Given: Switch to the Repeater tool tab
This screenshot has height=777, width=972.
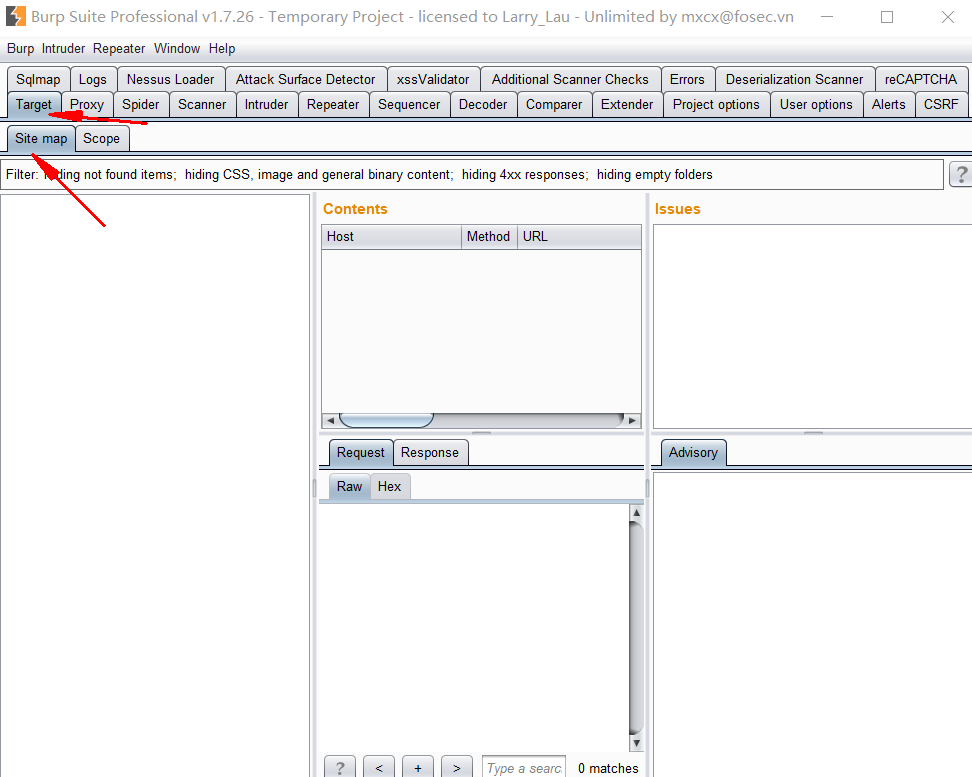Looking at the screenshot, I should (333, 104).
